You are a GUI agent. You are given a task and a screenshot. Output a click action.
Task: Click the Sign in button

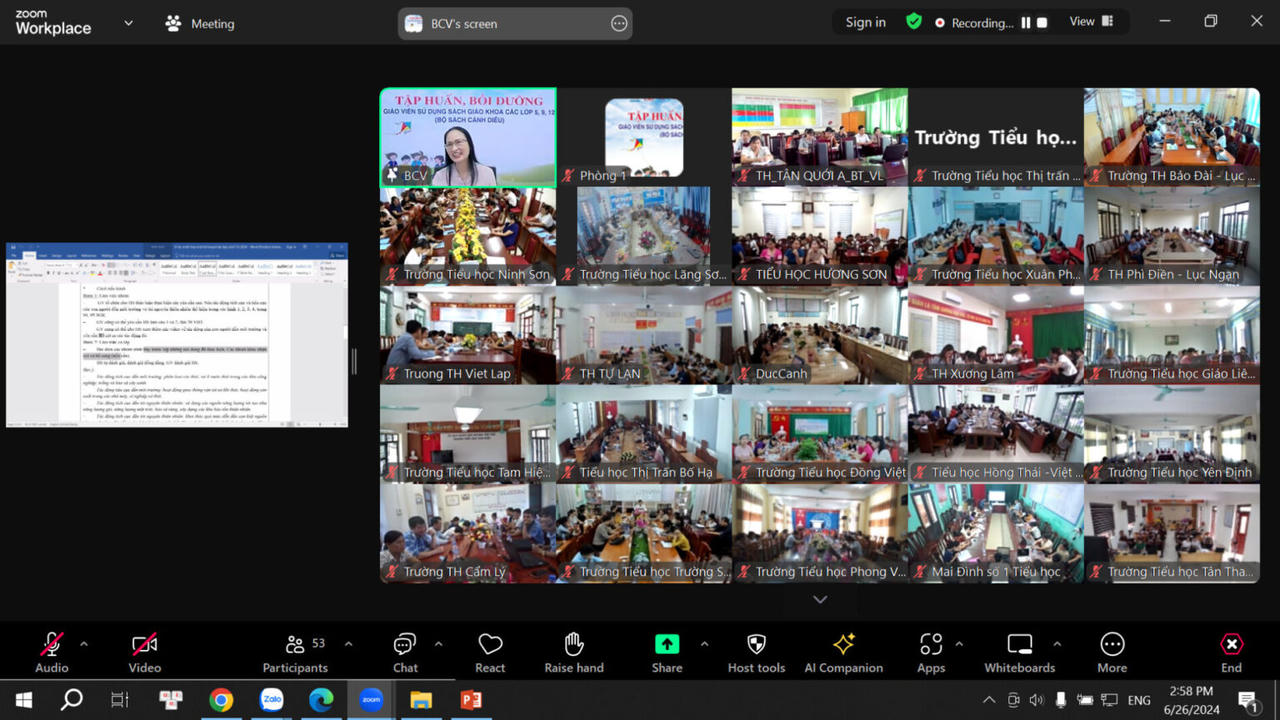point(865,23)
